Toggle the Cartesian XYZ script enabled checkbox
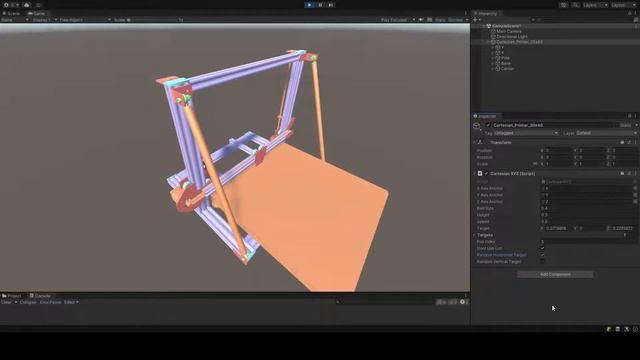 tap(487, 173)
